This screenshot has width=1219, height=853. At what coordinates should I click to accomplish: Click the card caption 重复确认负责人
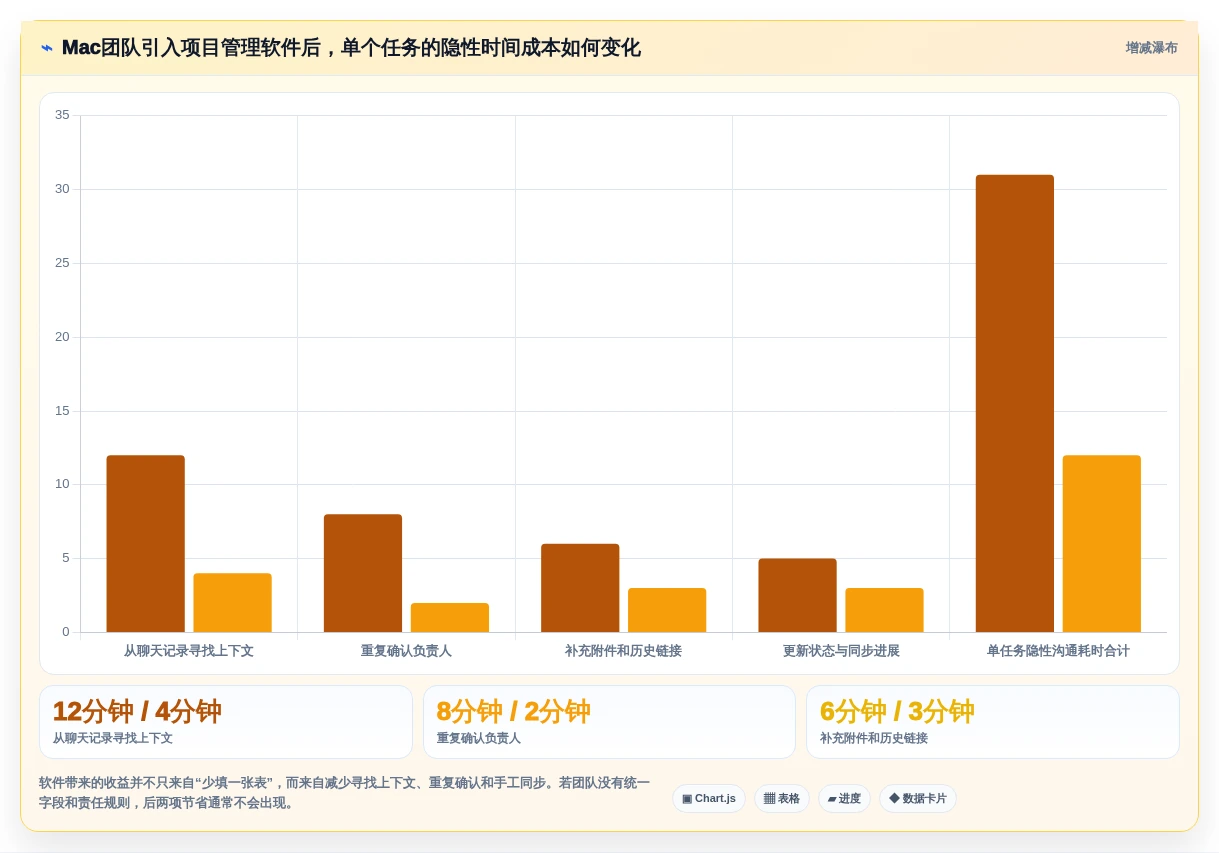(479, 738)
